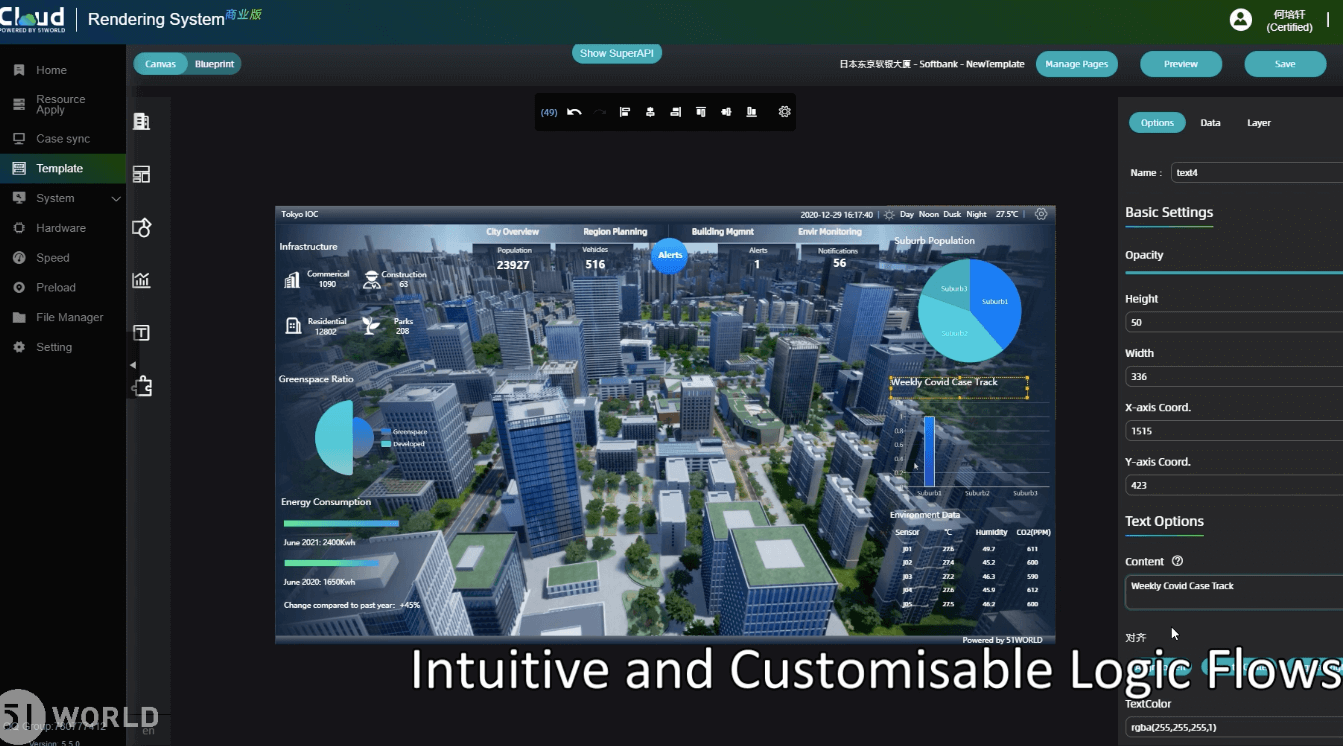Click the align right edges icon
The width and height of the screenshot is (1343, 746).
pyautogui.click(x=676, y=112)
